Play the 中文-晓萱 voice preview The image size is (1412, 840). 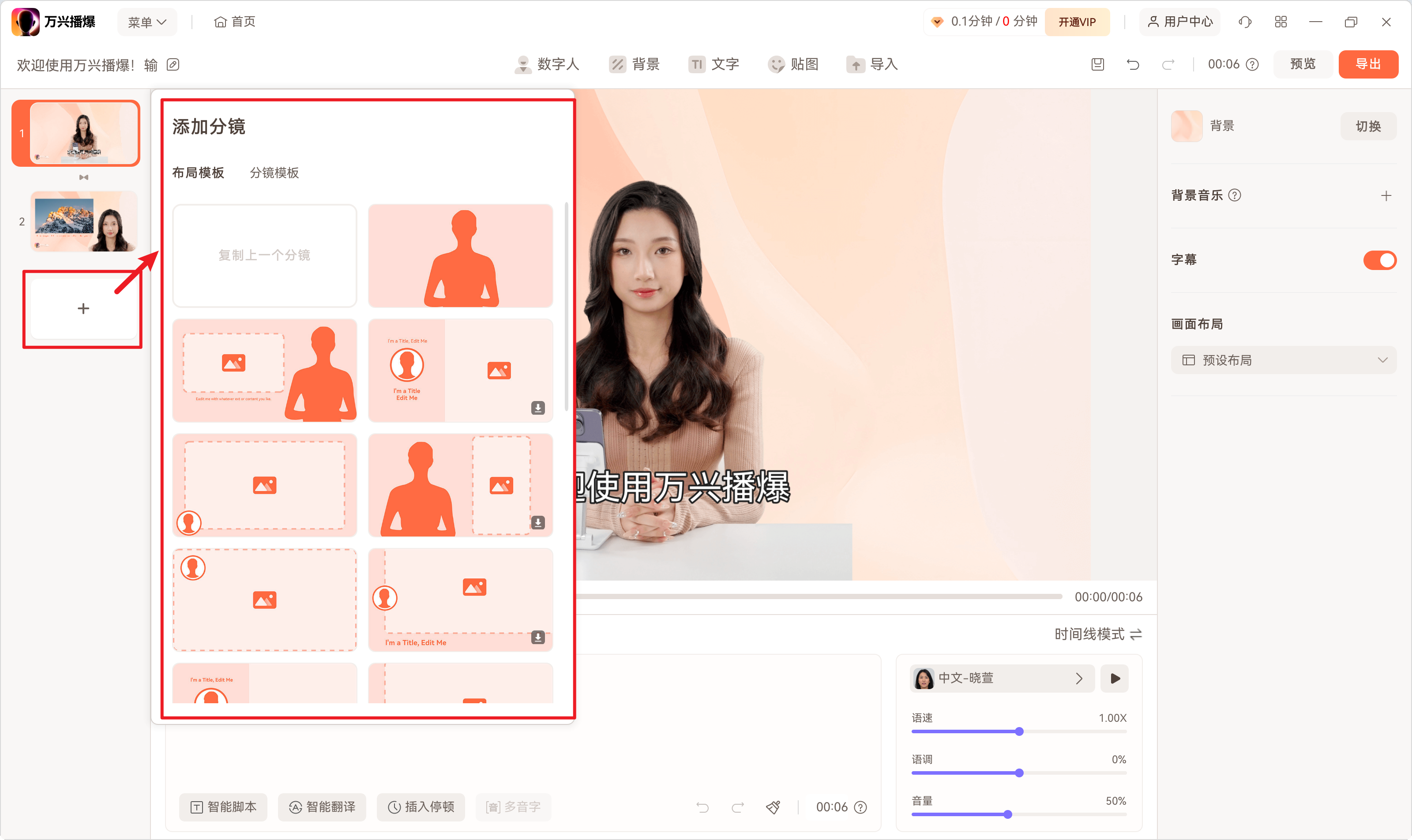(1115, 678)
